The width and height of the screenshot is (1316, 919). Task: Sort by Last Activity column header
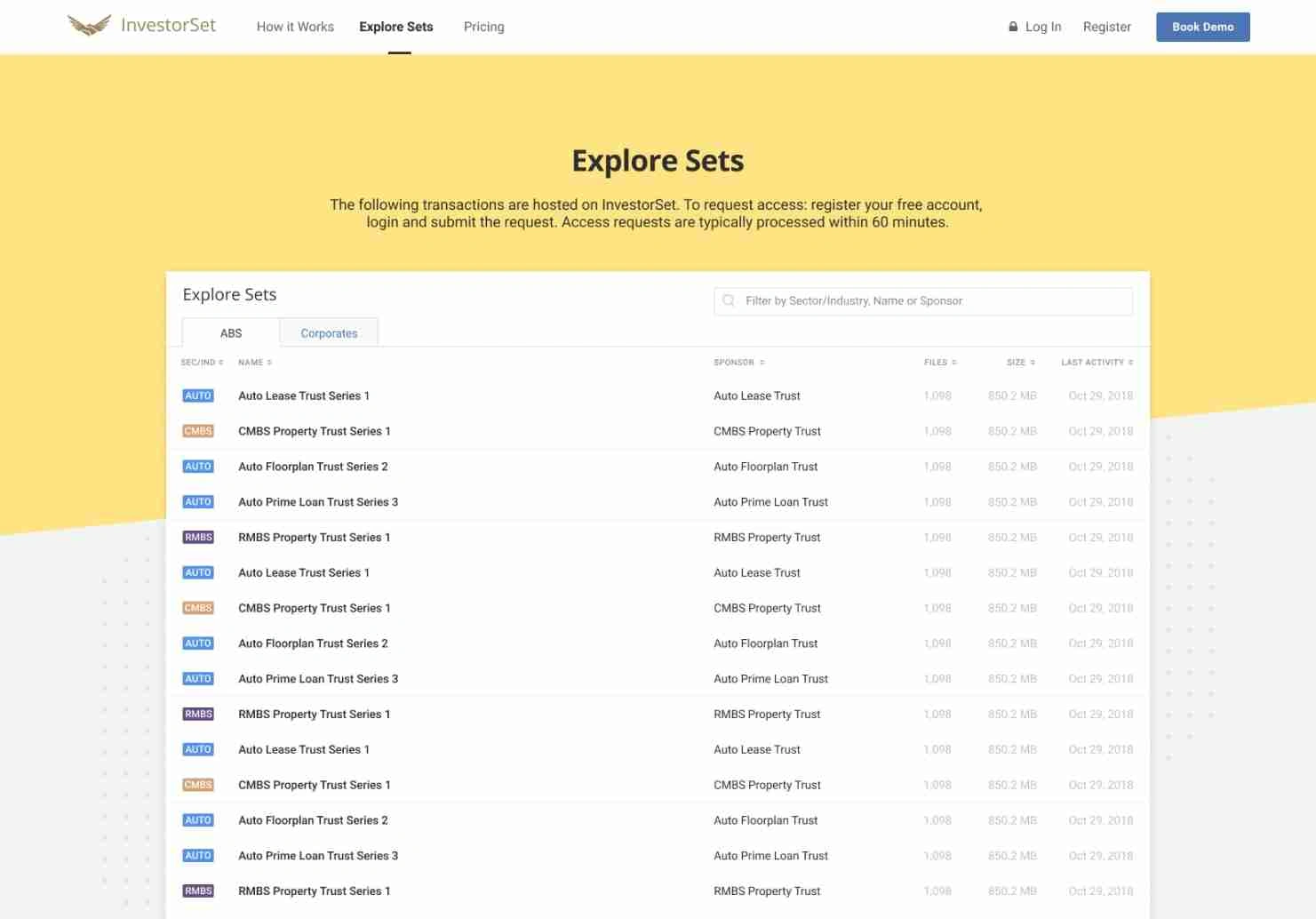coord(1097,363)
